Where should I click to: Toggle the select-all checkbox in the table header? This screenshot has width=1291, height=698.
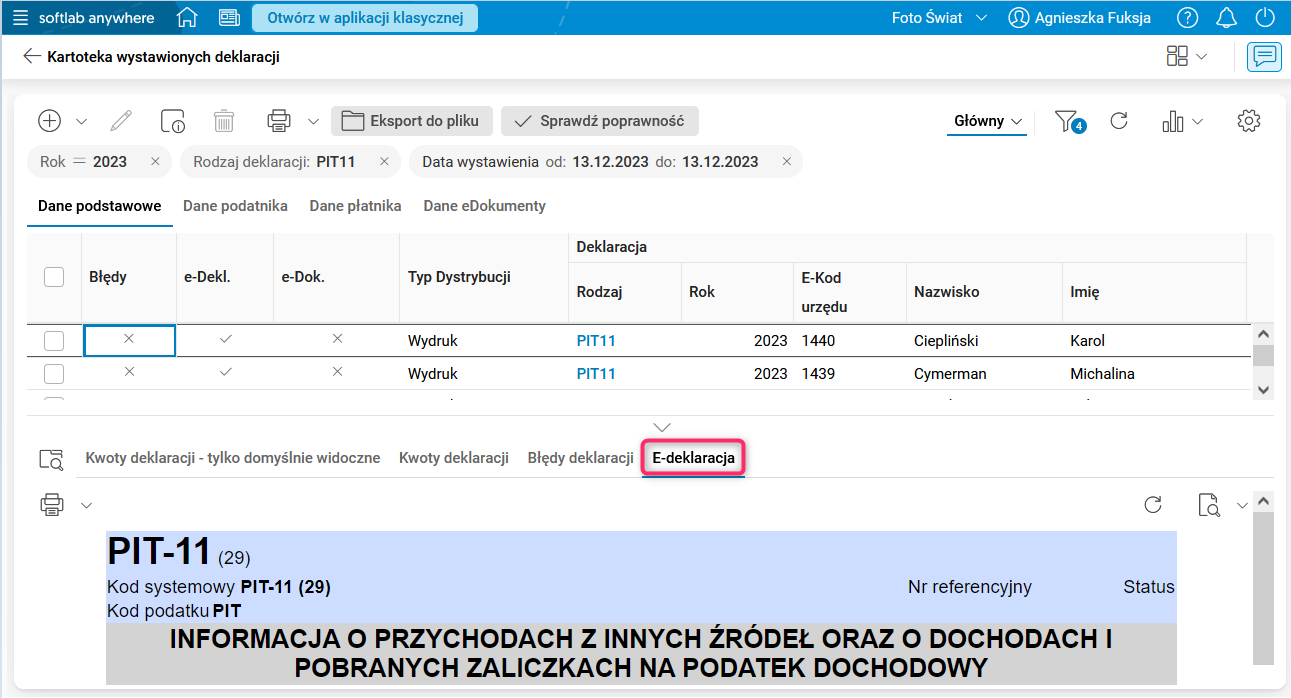pyautogui.click(x=54, y=277)
